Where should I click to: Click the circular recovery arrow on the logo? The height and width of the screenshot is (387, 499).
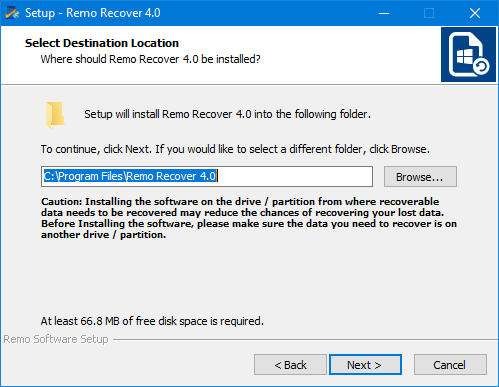481,66
